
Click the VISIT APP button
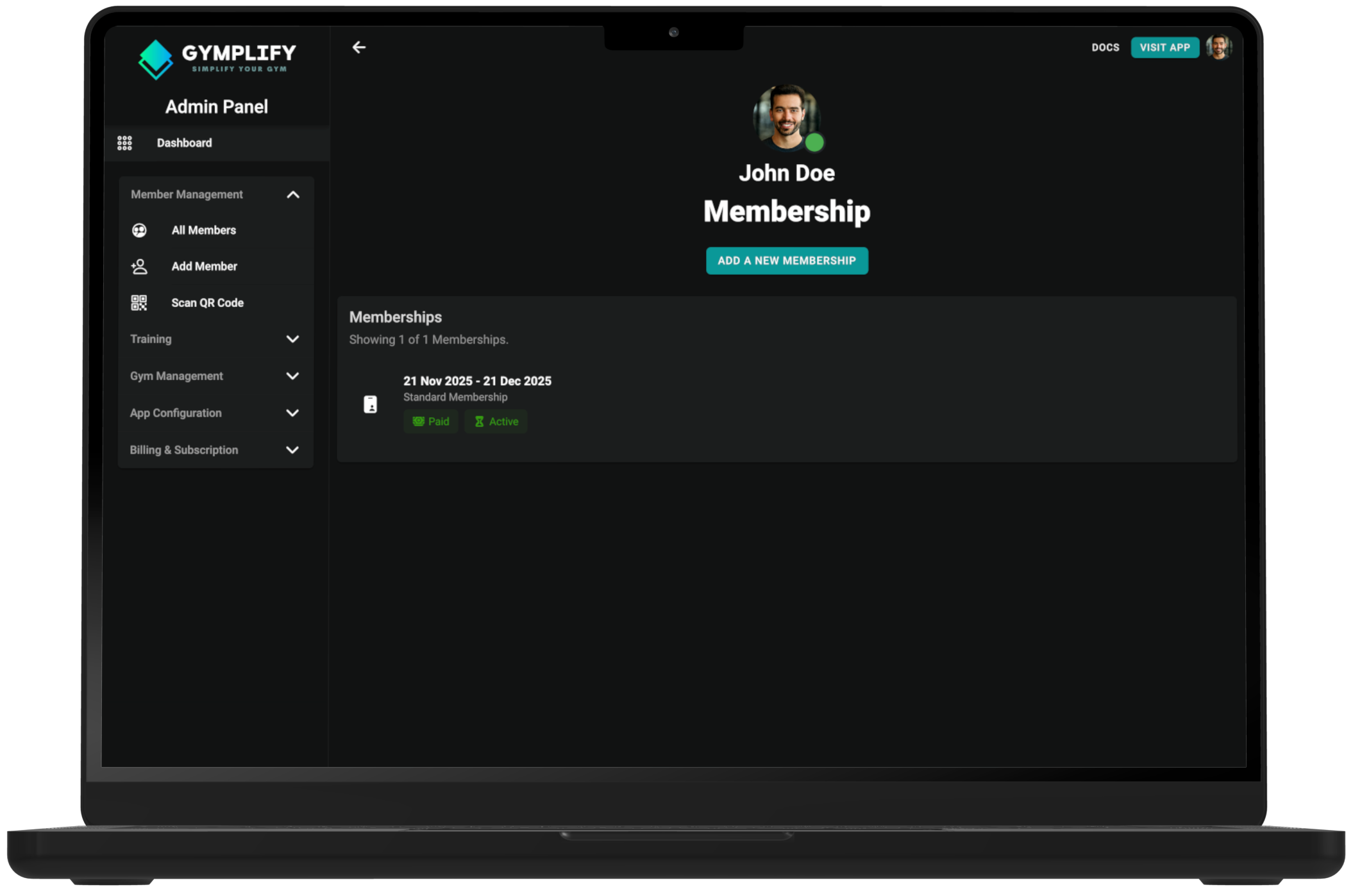pos(1165,47)
